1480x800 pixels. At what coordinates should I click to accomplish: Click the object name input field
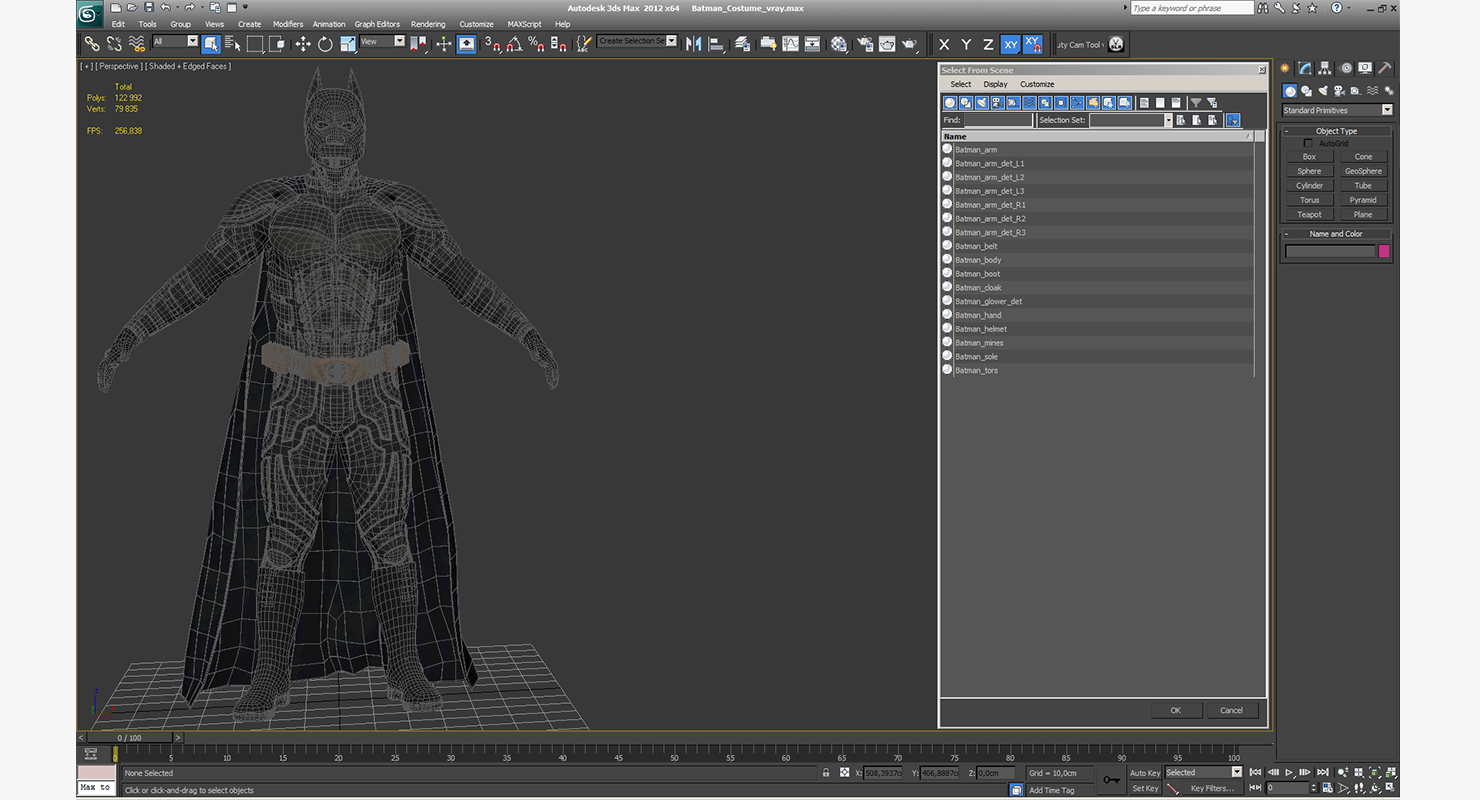[1330, 251]
